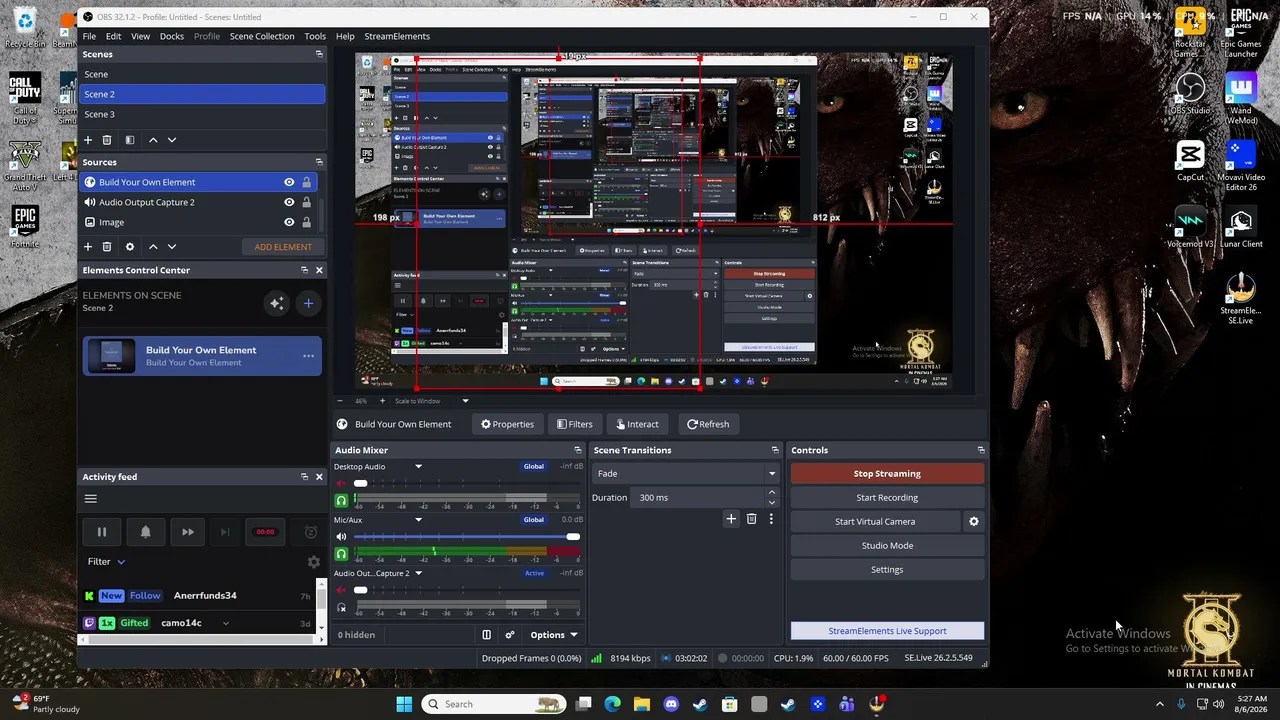Open Properties for the selected source
The width and height of the screenshot is (1280, 720).
coord(507,424)
